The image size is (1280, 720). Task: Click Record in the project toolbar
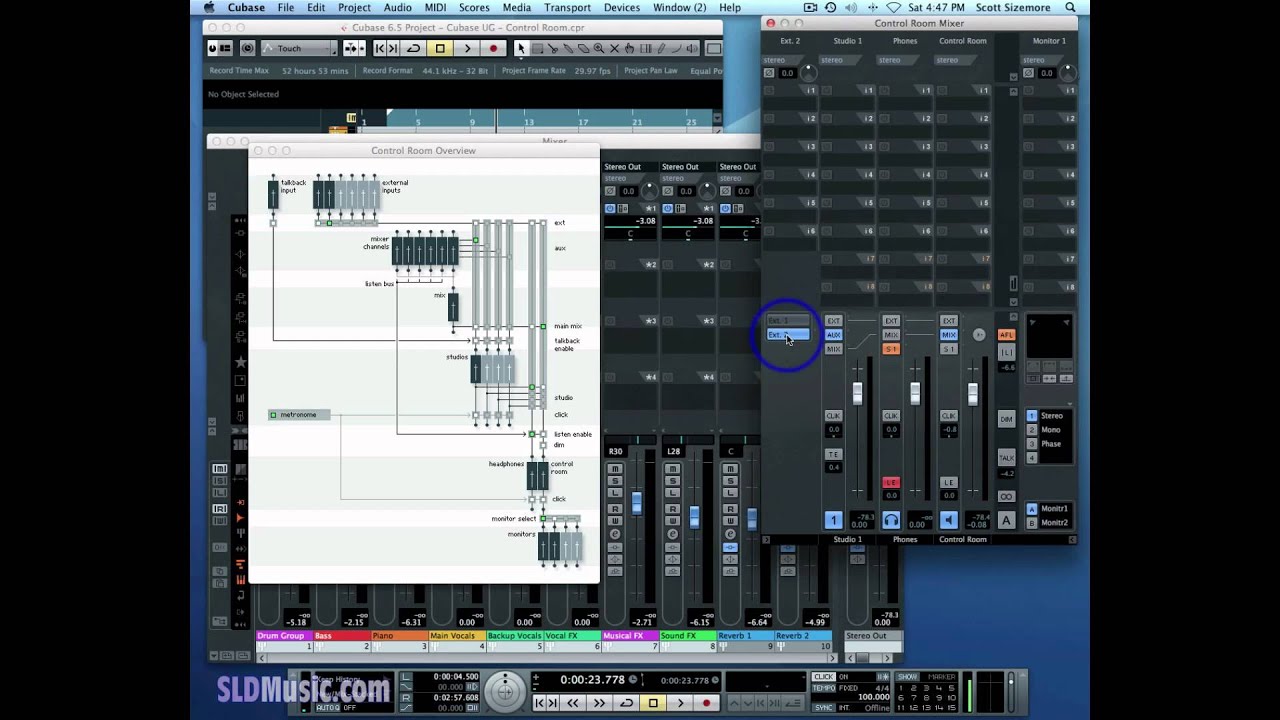point(493,48)
